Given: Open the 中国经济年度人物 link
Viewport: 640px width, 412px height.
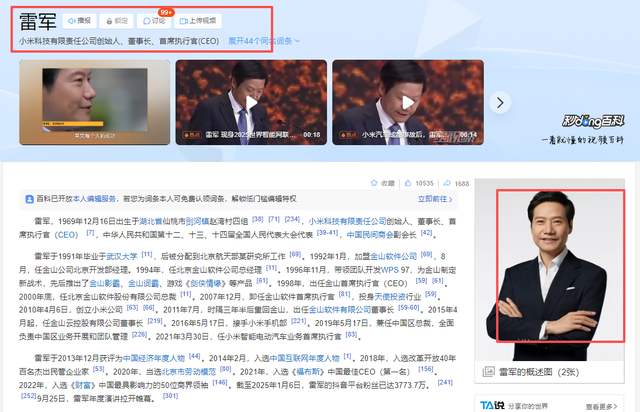Looking at the screenshot, I should click(x=154, y=359).
